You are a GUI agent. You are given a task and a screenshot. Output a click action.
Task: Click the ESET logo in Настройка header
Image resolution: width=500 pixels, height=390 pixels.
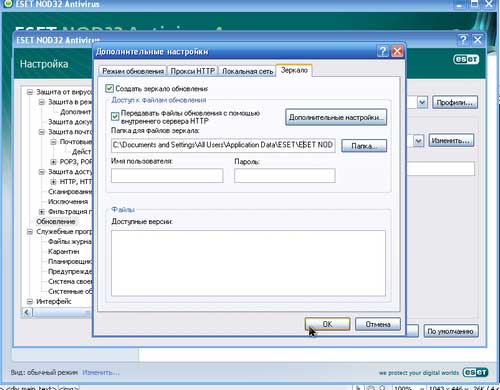click(x=466, y=59)
